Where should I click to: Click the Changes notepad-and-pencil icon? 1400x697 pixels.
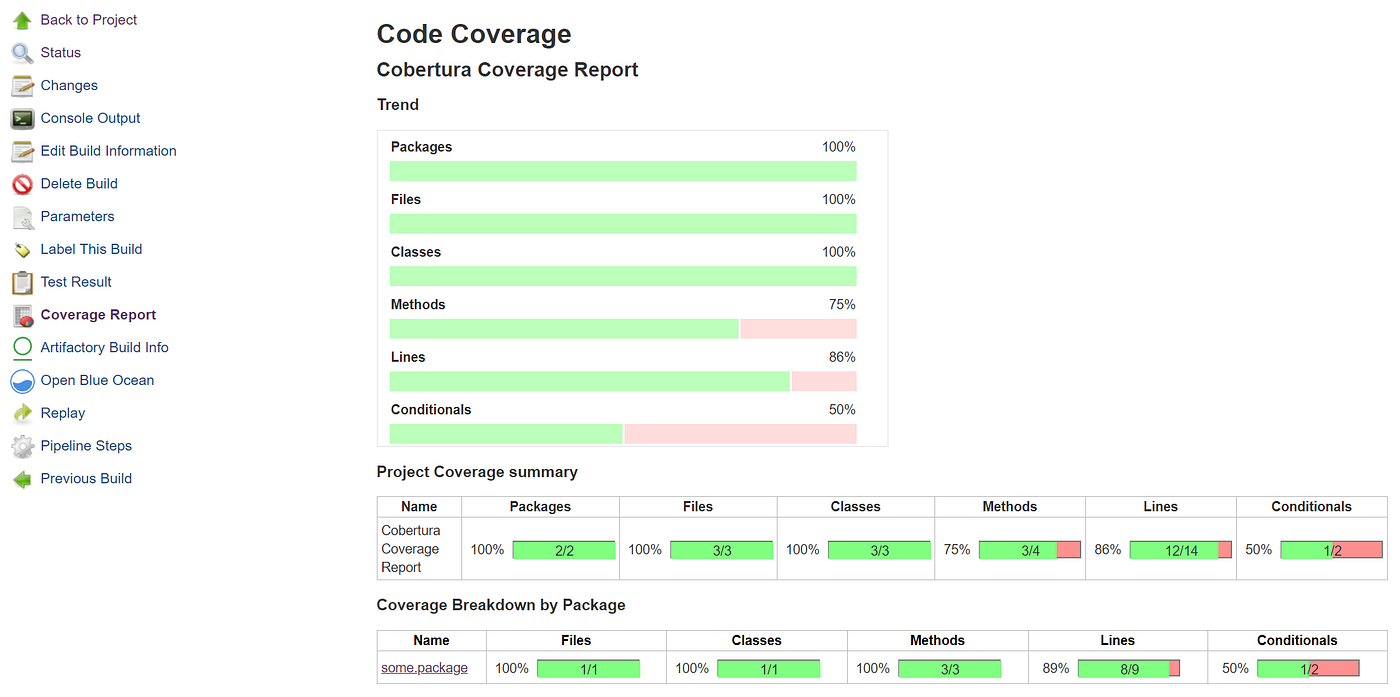coord(21,85)
